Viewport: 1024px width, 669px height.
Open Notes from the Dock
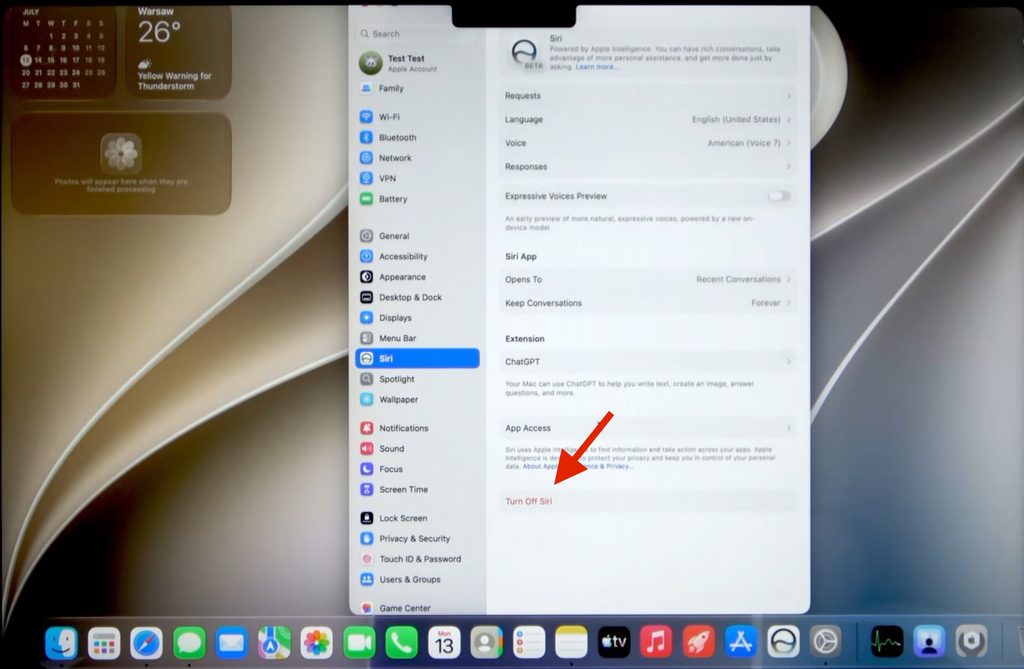coord(571,644)
